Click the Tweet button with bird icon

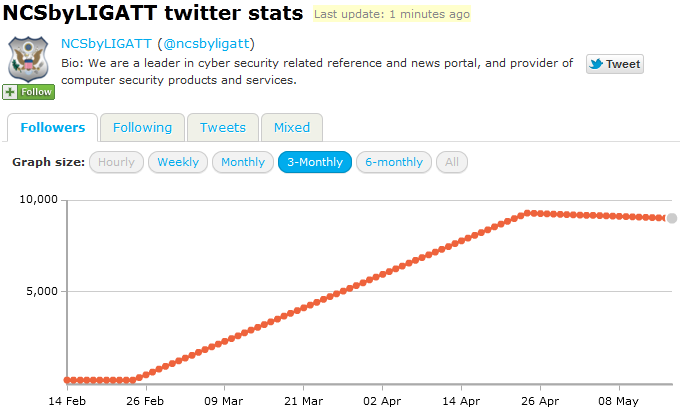614,64
